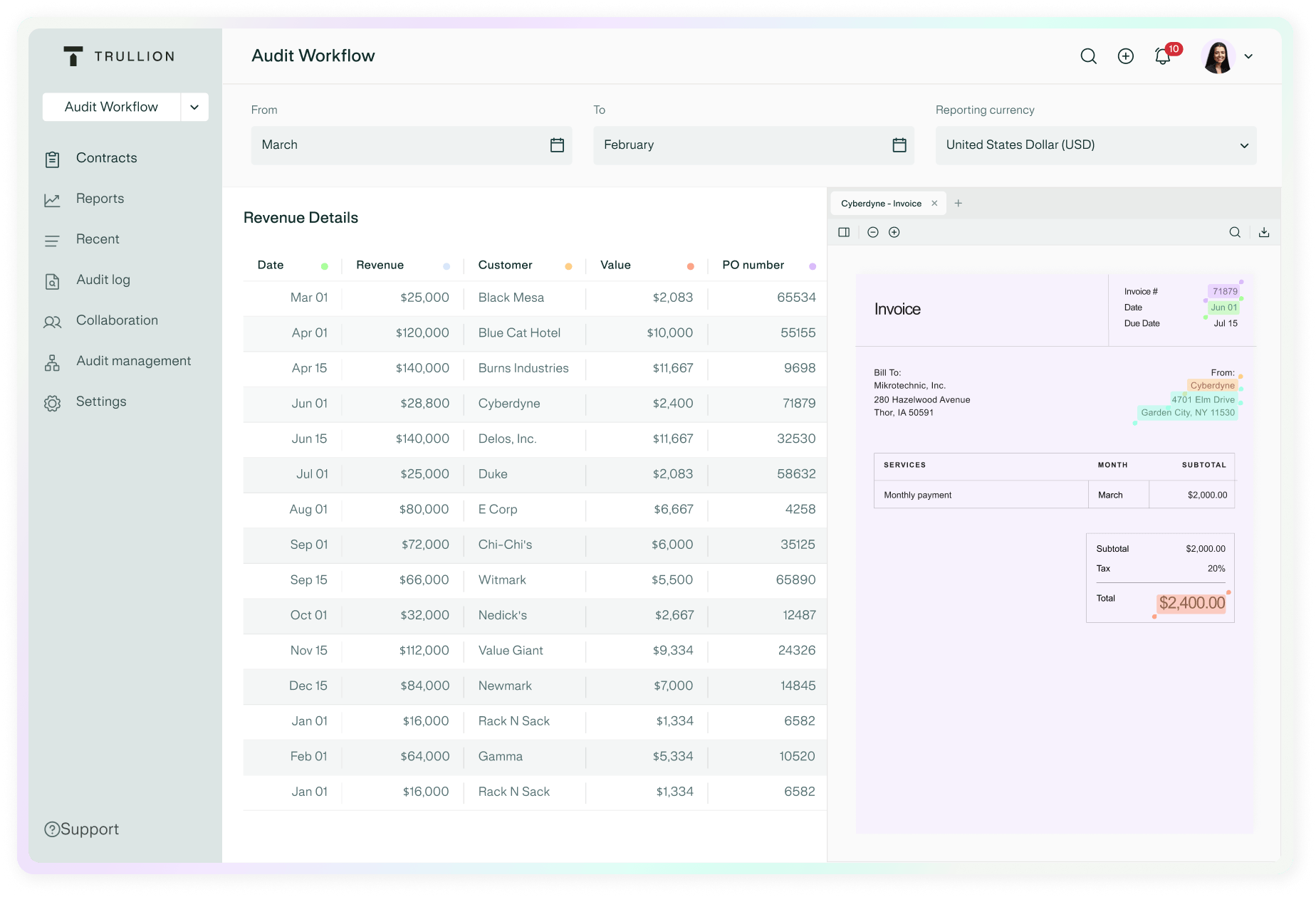This screenshot has width=1316, height=897.
Task: Zoom in on the invoice
Action: (x=894, y=232)
